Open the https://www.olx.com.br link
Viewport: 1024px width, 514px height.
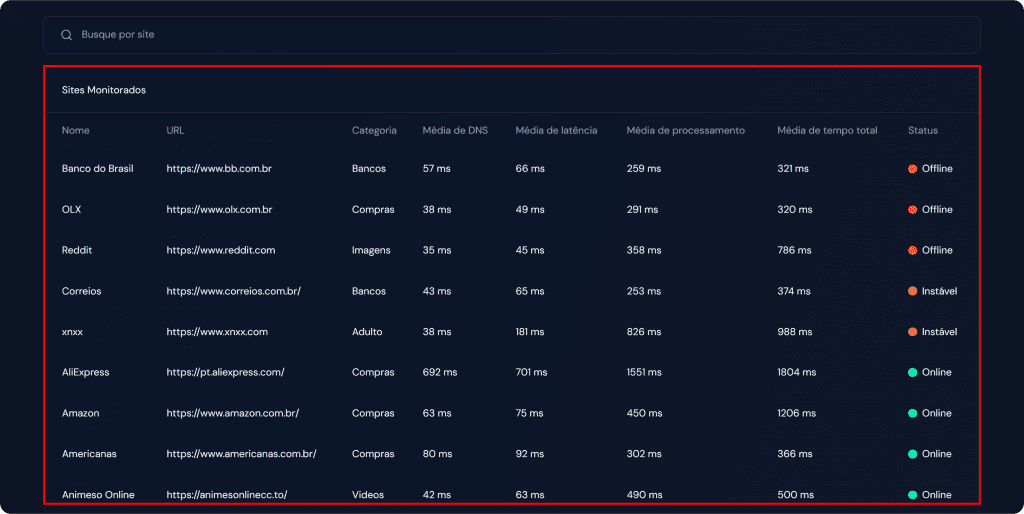tap(219, 210)
